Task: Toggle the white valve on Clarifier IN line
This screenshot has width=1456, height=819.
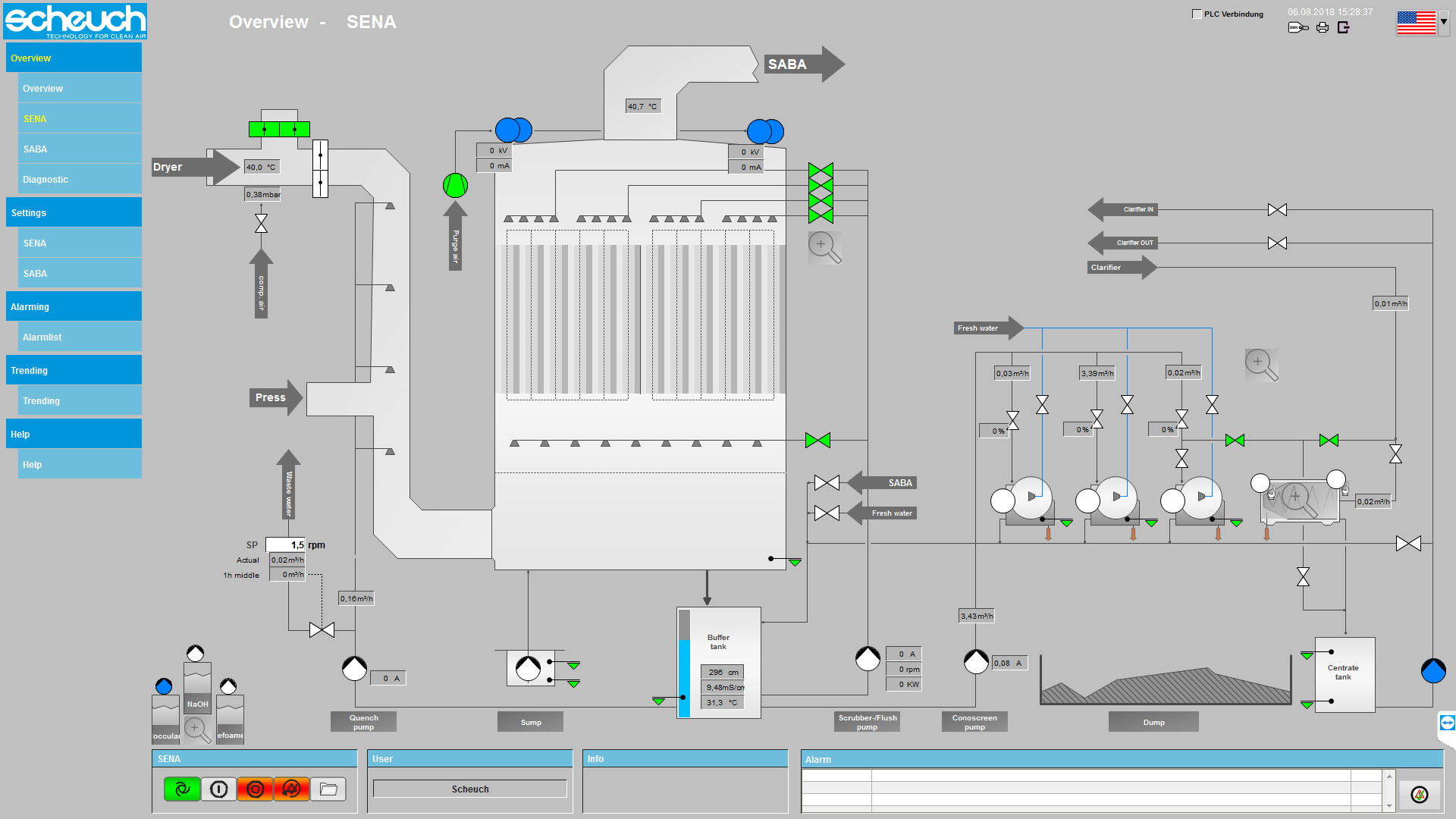Action: pos(1277,210)
